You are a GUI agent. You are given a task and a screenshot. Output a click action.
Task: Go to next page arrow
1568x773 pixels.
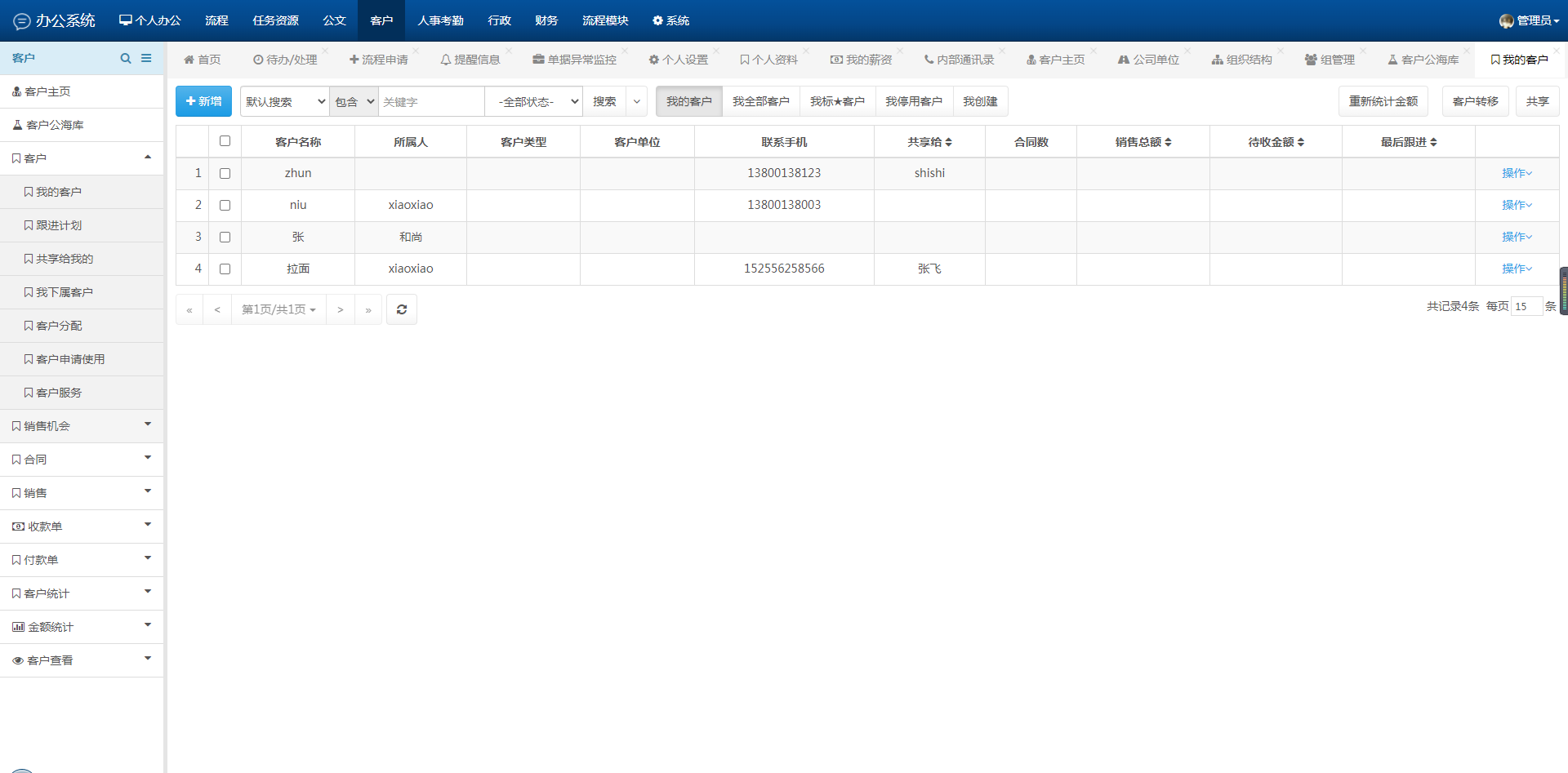(x=341, y=309)
